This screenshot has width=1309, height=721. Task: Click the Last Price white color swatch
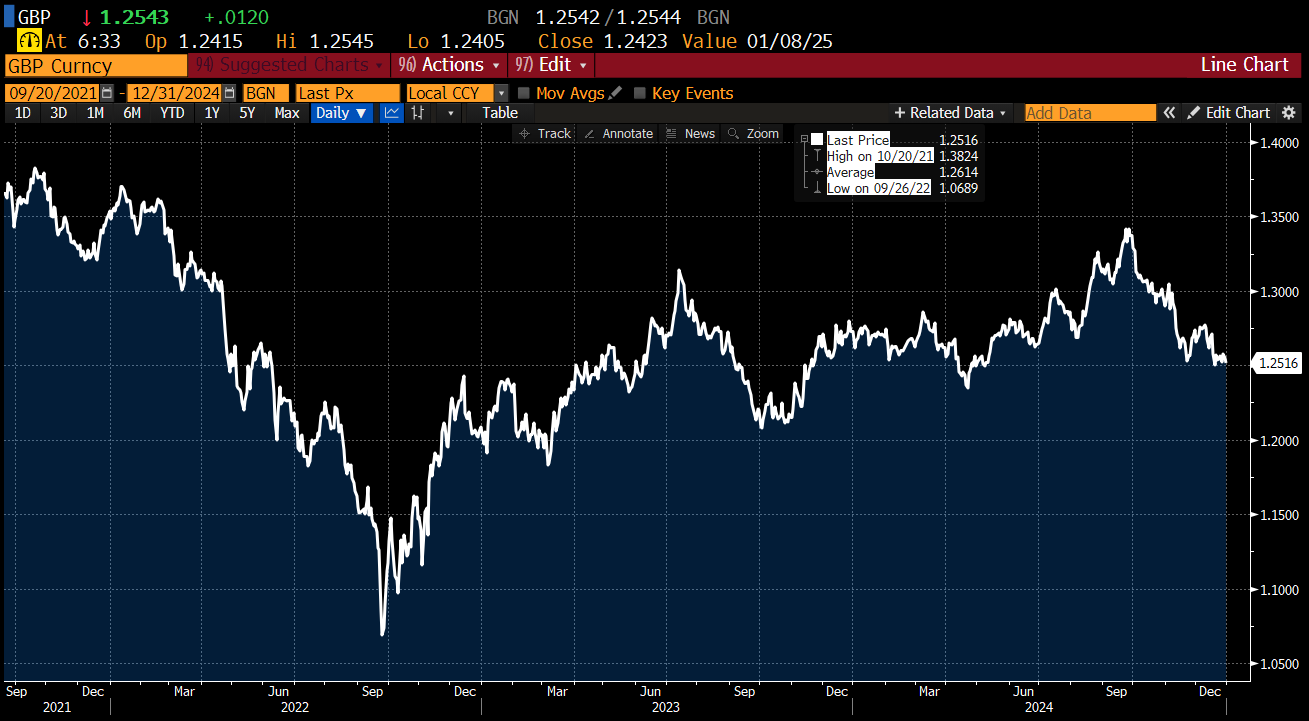pos(817,140)
